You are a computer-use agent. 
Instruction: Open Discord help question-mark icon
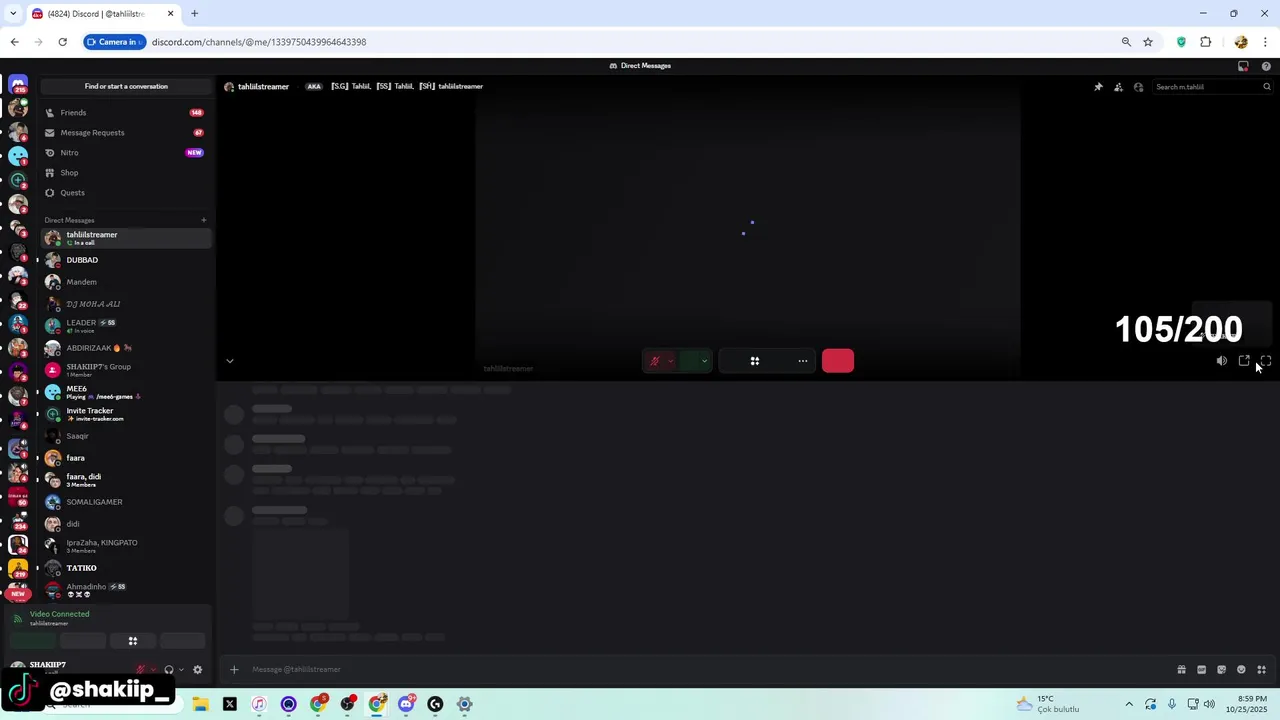pyautogui.click(x=1266, y=66)
